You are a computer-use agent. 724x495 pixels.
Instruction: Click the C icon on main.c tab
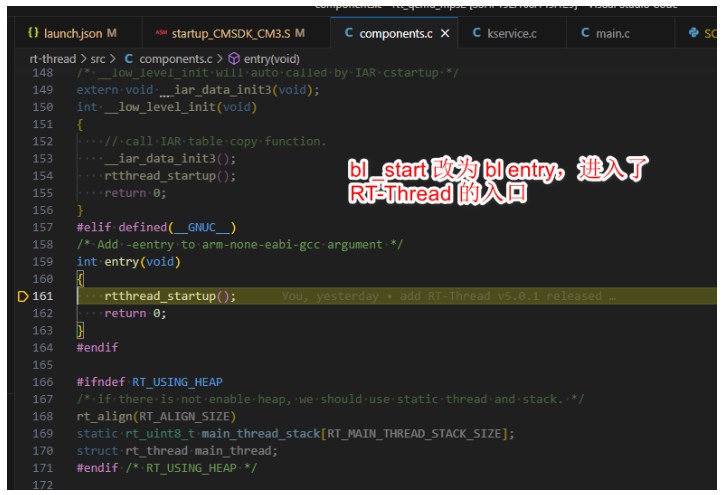[585, 33]
